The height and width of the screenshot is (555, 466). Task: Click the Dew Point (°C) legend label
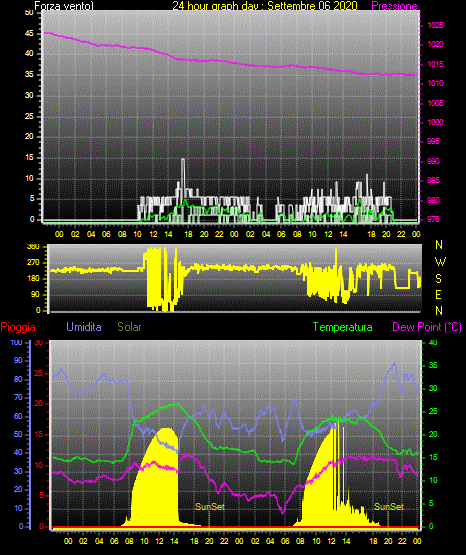(427, 327)
